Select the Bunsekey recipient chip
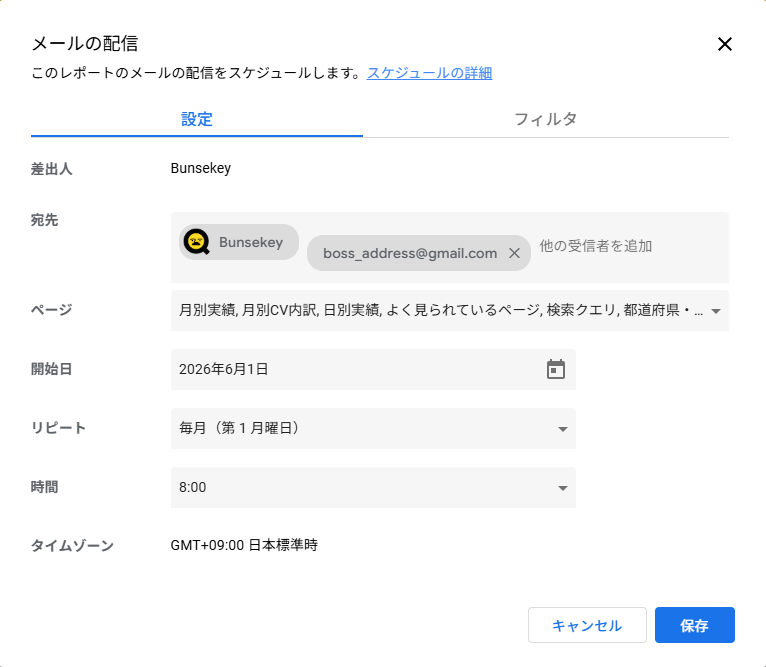The image size is (766, 667). [239, 242]
